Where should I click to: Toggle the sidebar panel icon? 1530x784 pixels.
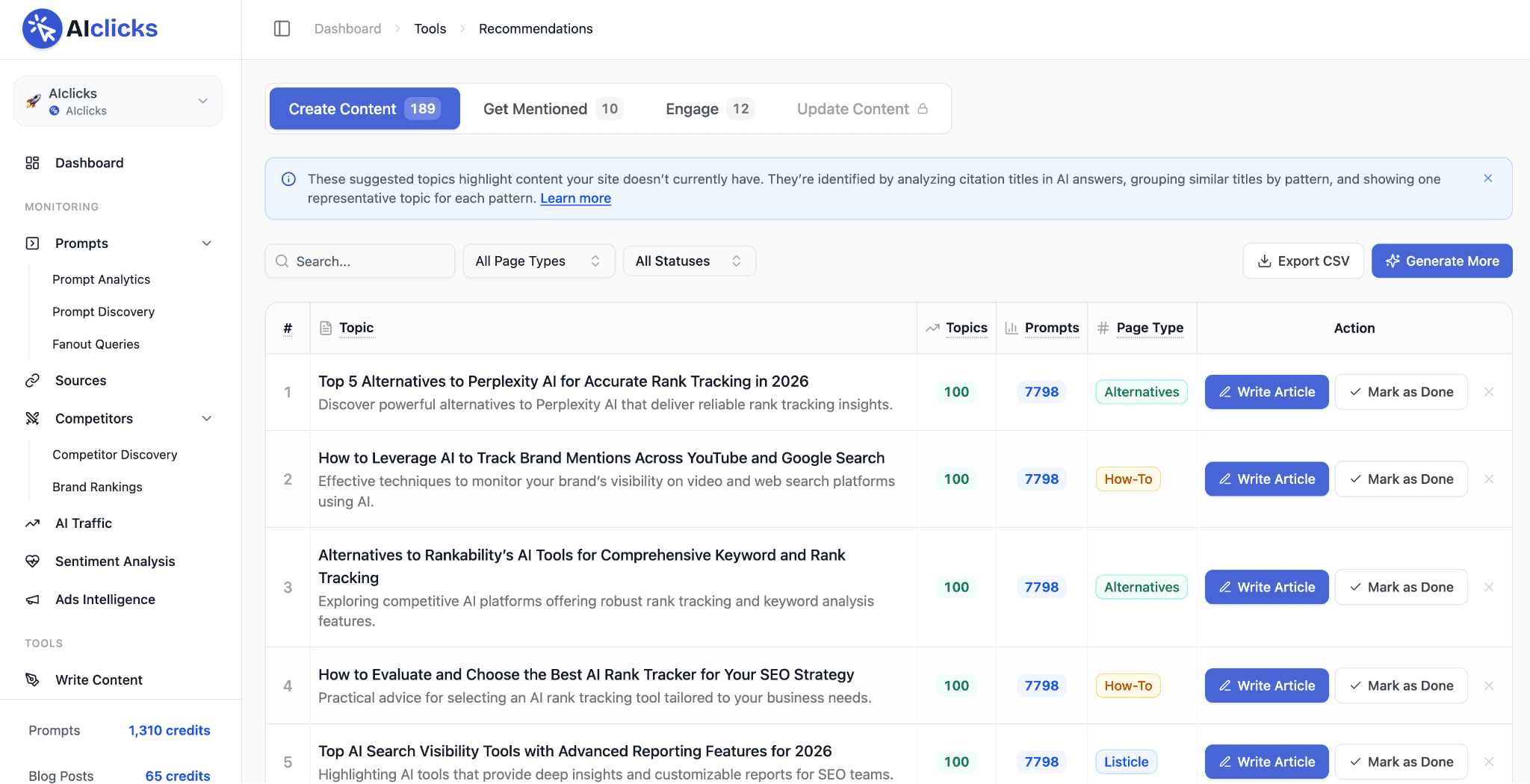282,28
